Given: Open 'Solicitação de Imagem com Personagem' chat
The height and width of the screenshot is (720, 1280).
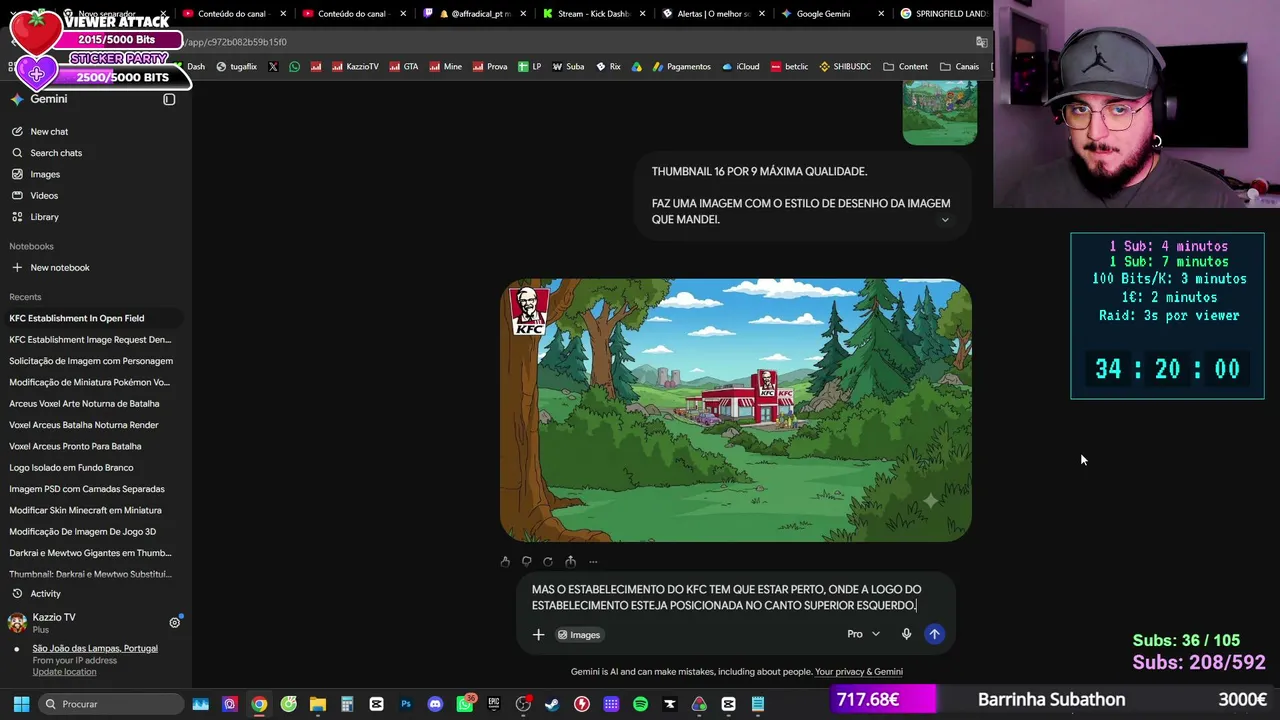Looking at the screenshot, I should click(92, 361).
